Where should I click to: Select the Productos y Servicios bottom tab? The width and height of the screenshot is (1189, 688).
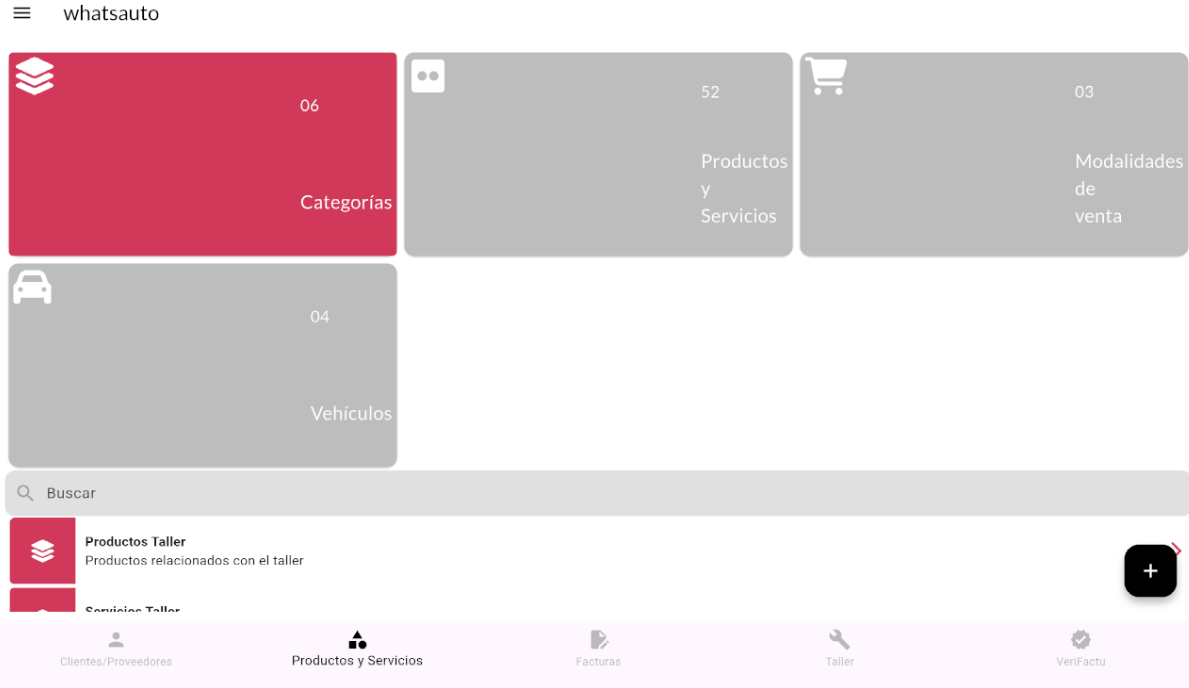[357, 649]
